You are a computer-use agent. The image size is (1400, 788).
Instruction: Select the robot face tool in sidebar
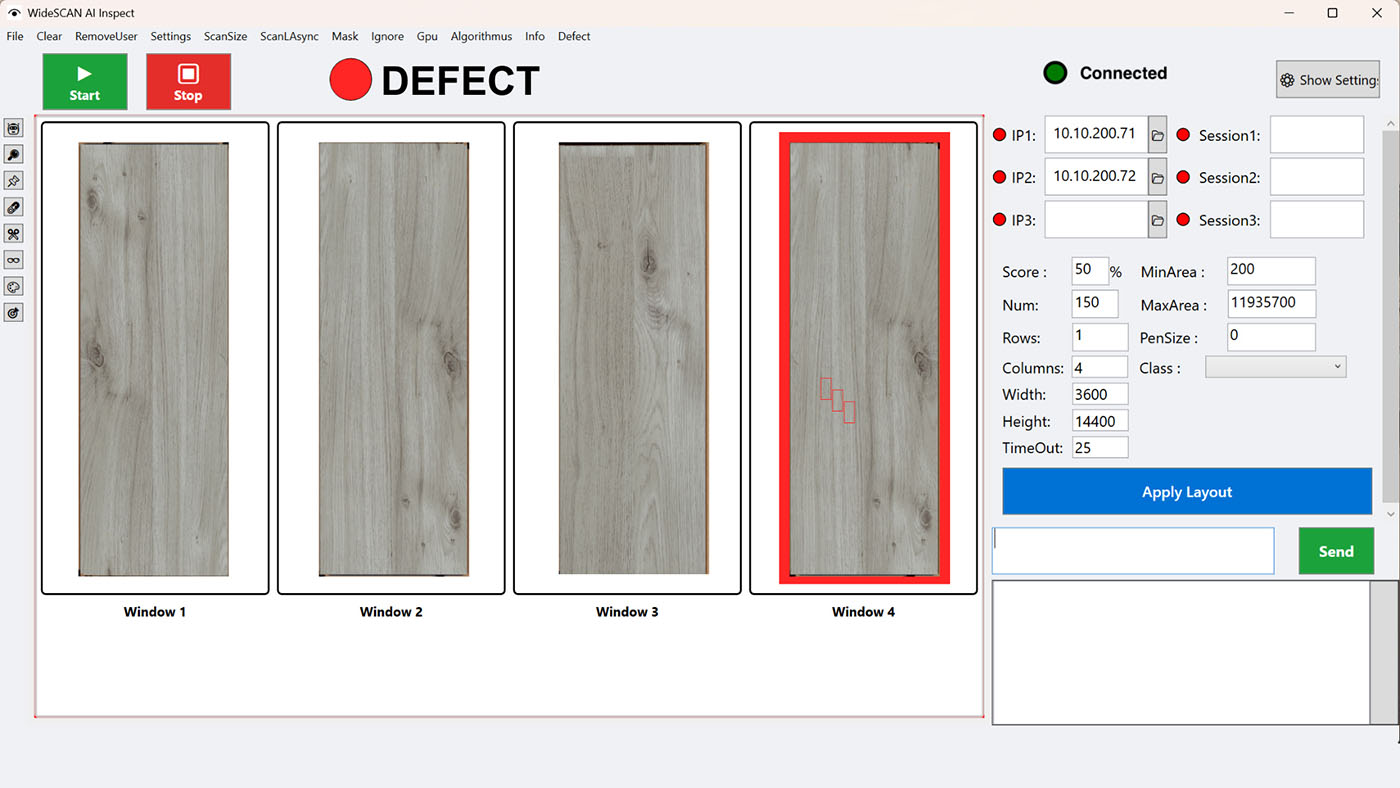coord(14,128)
